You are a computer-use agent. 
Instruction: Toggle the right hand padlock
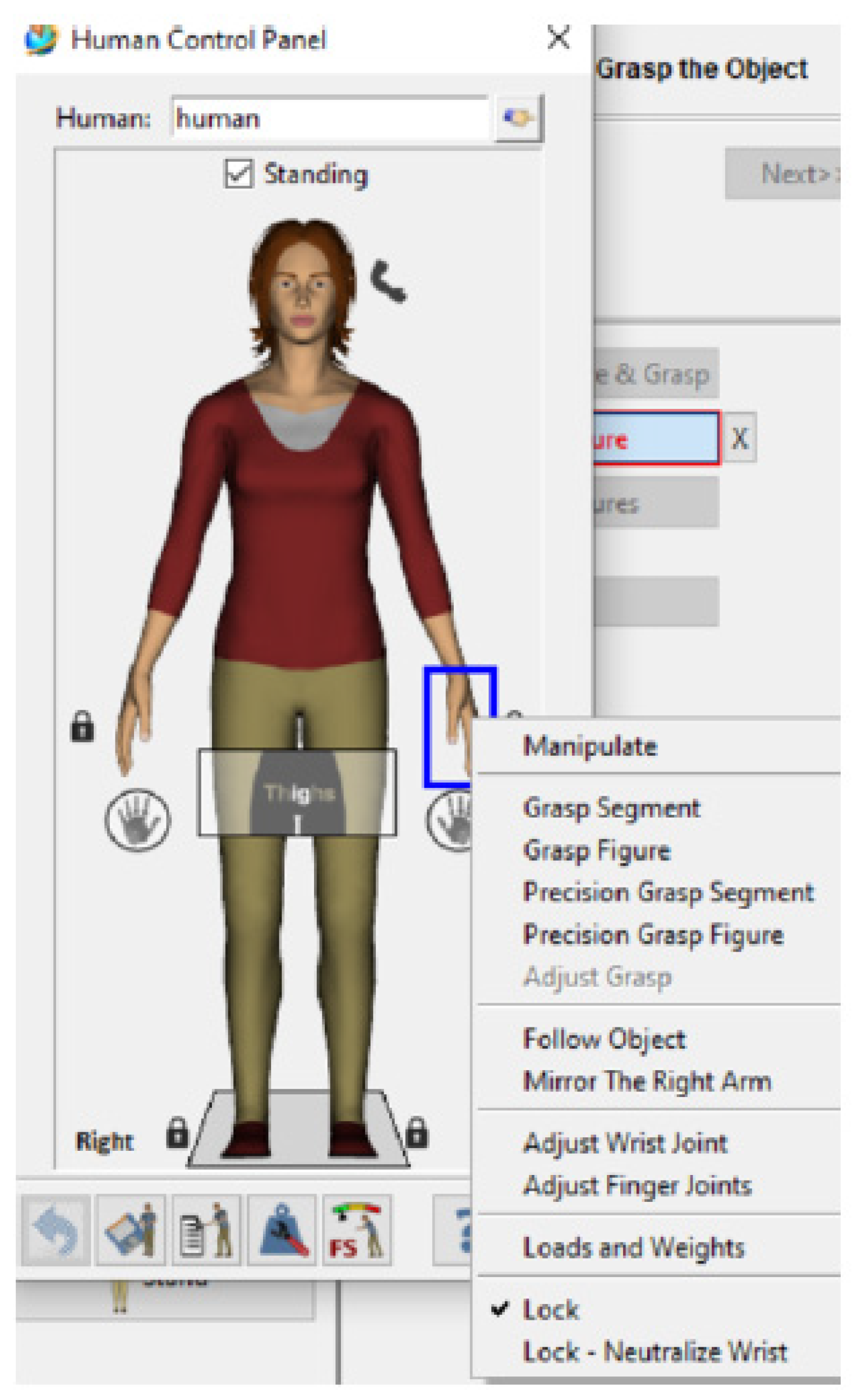click(x=82, y=726)
